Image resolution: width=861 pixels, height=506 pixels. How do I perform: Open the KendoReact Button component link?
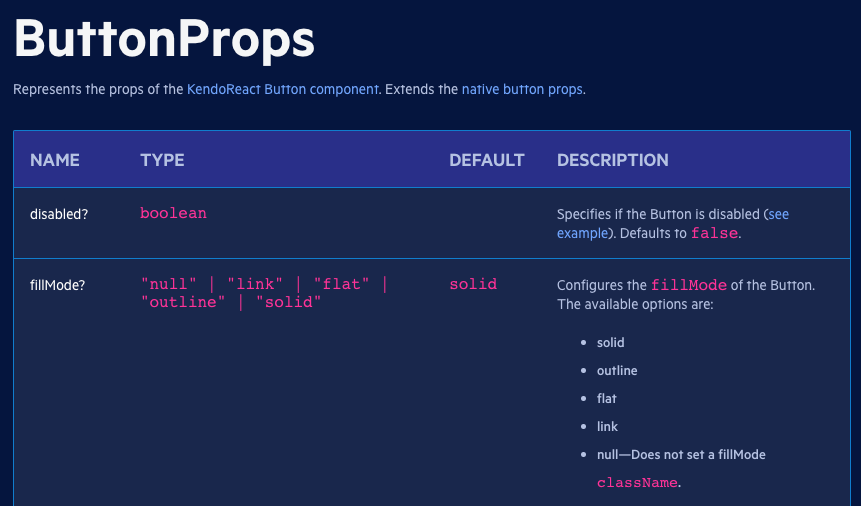(283, 90)
